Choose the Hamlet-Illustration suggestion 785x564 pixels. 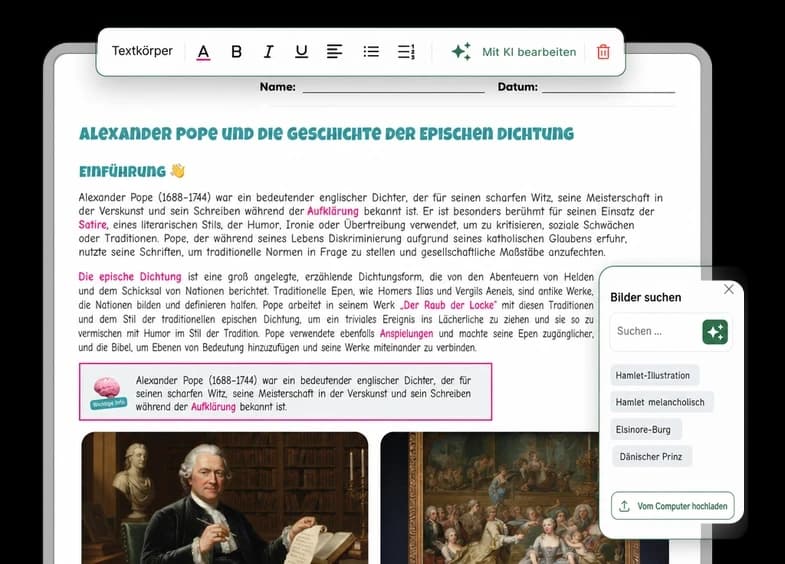[653, 375]
